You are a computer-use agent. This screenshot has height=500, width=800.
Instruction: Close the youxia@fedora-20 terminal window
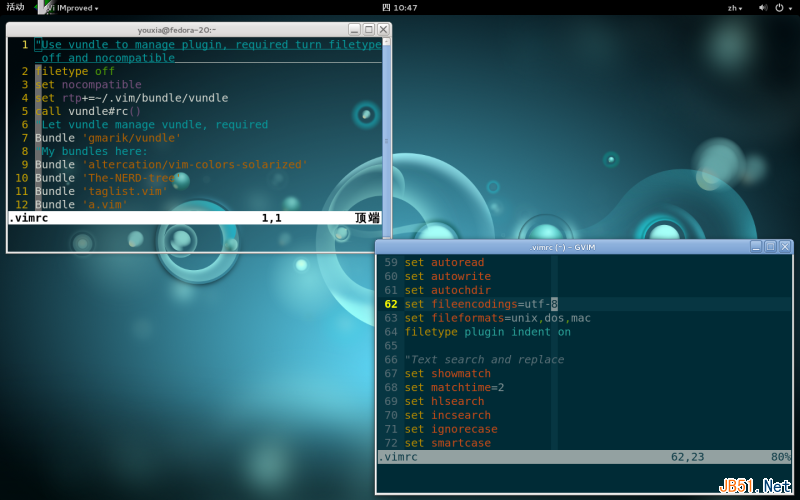383,30
